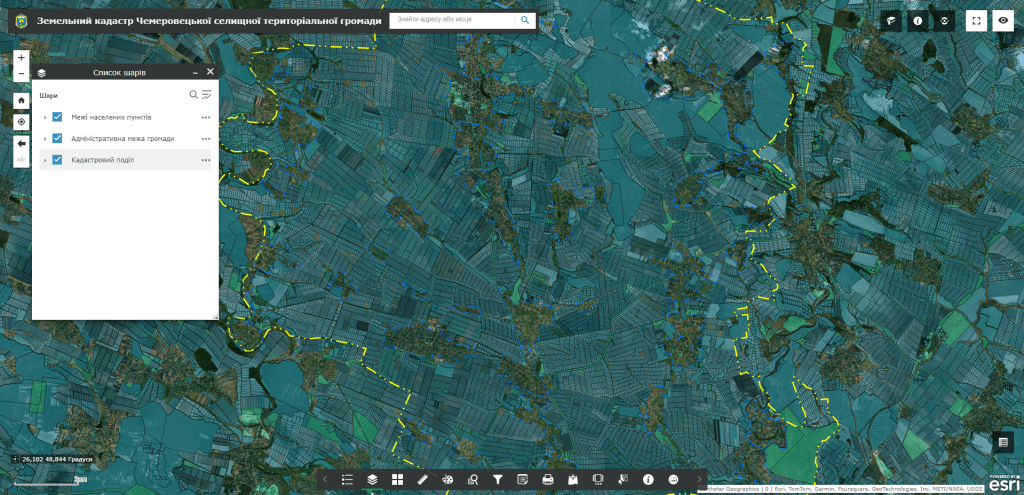Screen dimensions: 1024x495
Task: Select the Межі населених пунктів layer name
Action: (112, 118)
